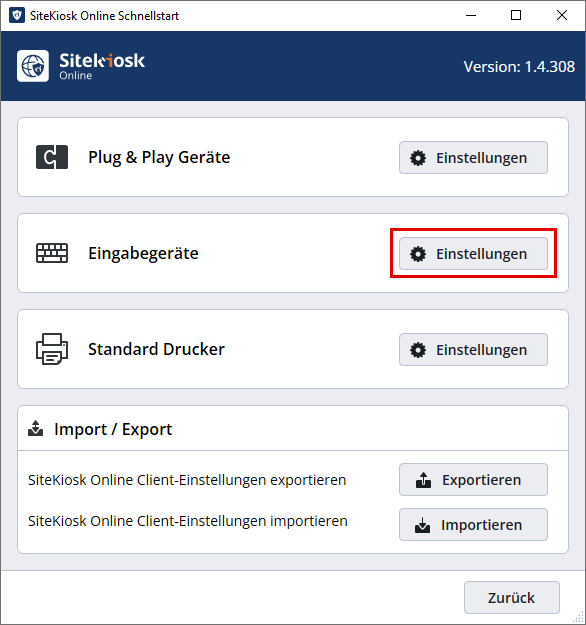Select the Standard Drucker label
This screenshot has width=586, height=625.
156,349
